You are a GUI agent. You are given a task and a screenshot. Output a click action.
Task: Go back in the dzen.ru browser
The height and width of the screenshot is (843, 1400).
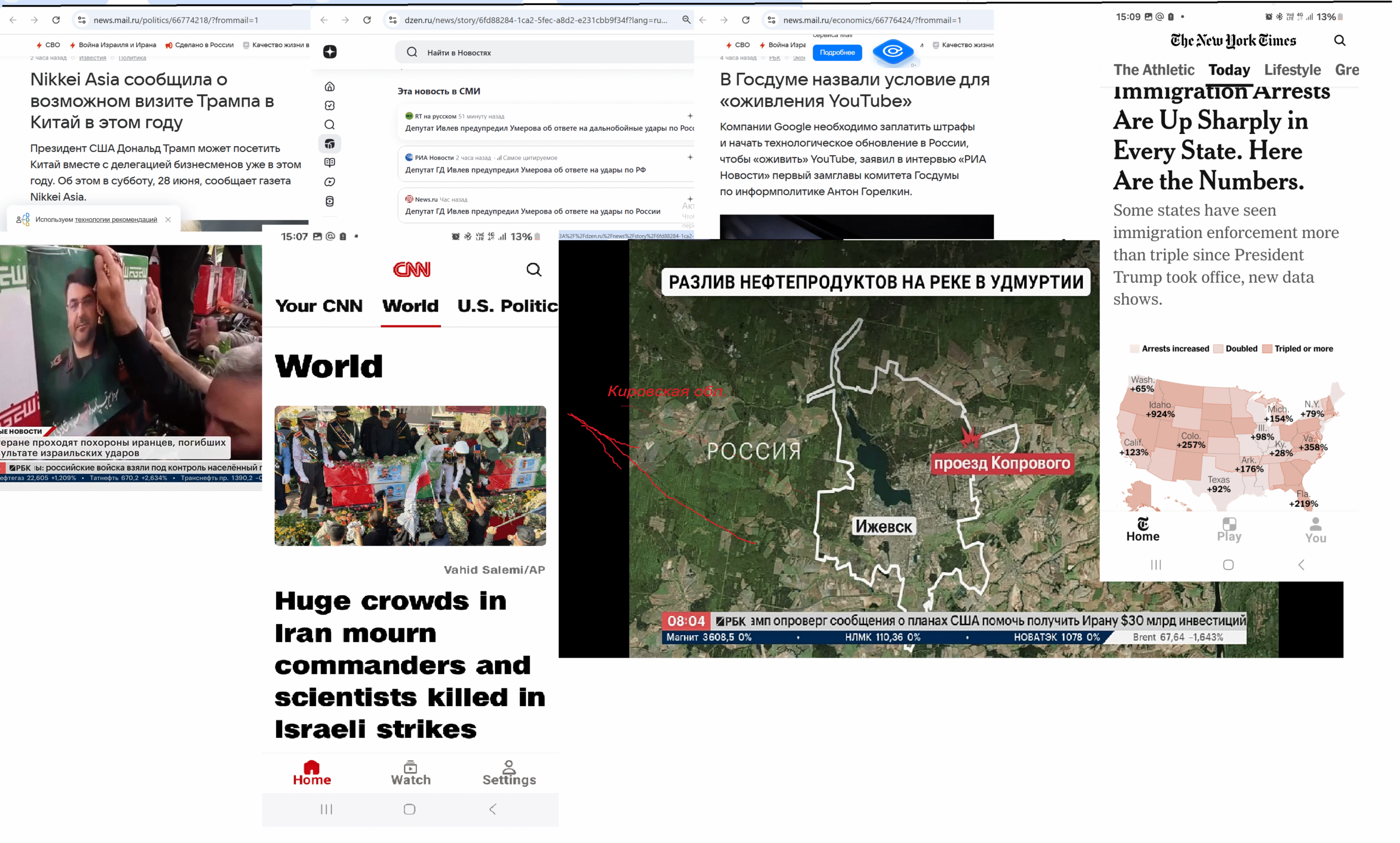click(324, 20)
